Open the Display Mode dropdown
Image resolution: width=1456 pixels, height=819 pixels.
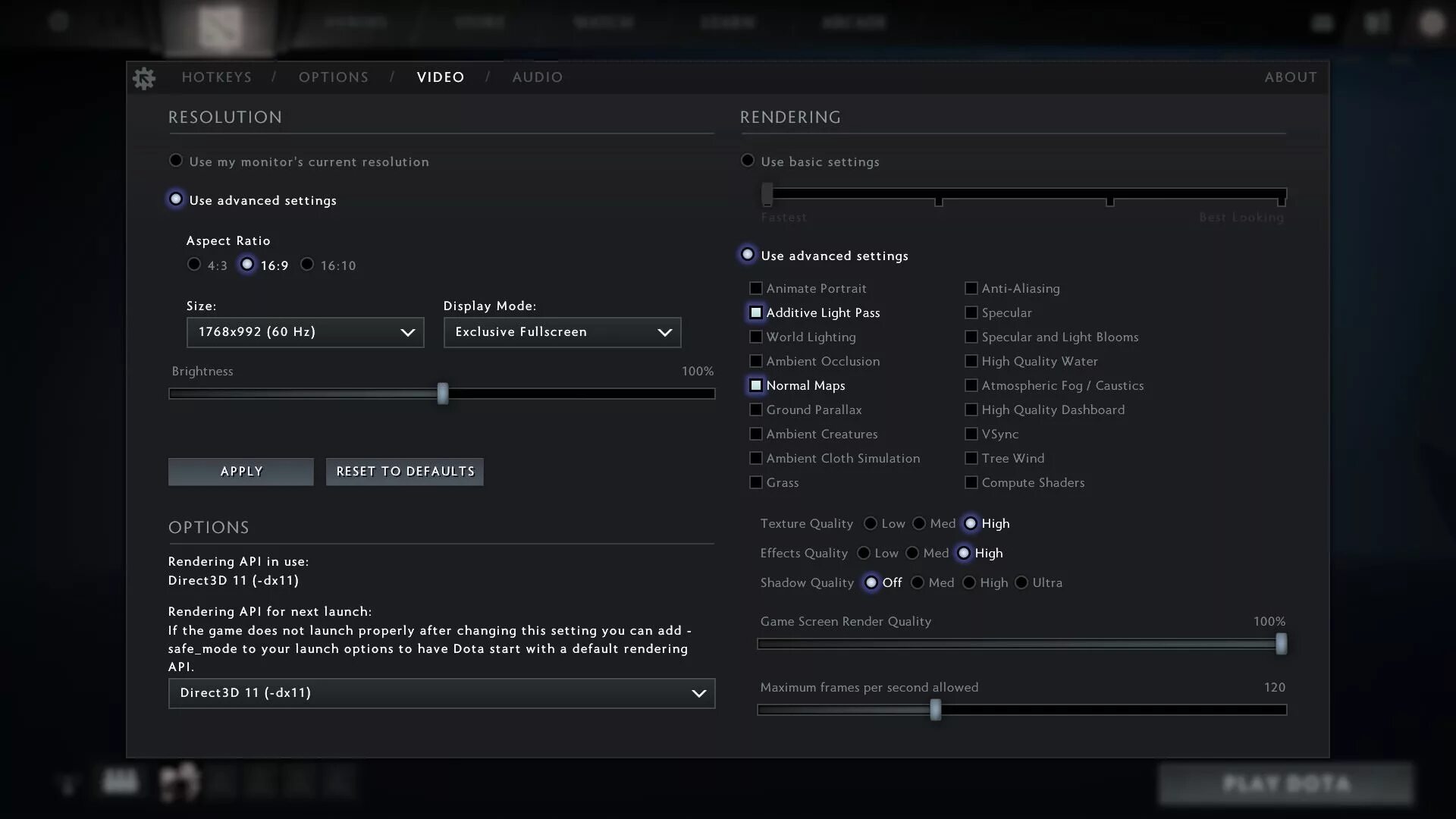(x=562, y=331)
